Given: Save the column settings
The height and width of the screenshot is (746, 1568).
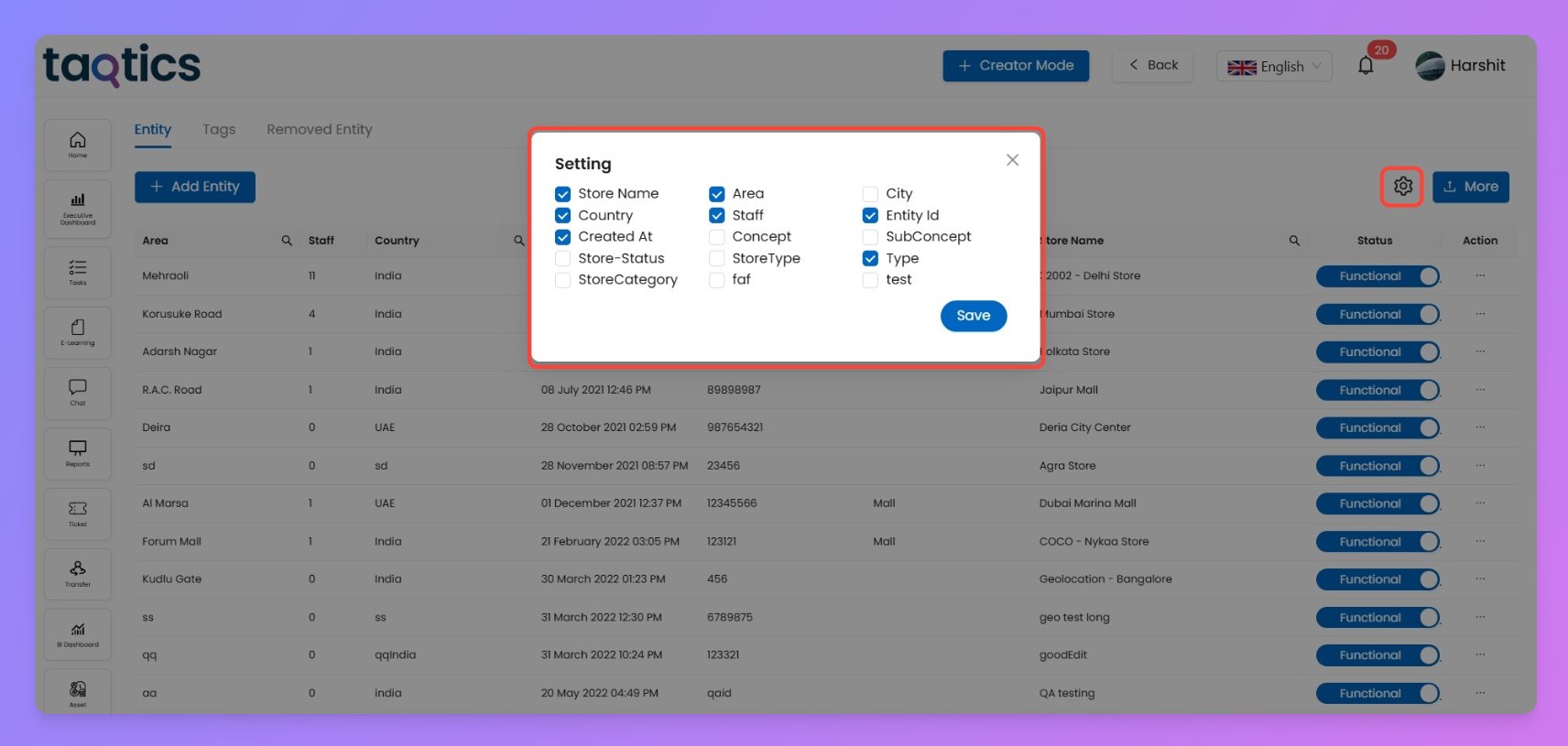Looking at the screenshot, I should (x=973, y=316).
